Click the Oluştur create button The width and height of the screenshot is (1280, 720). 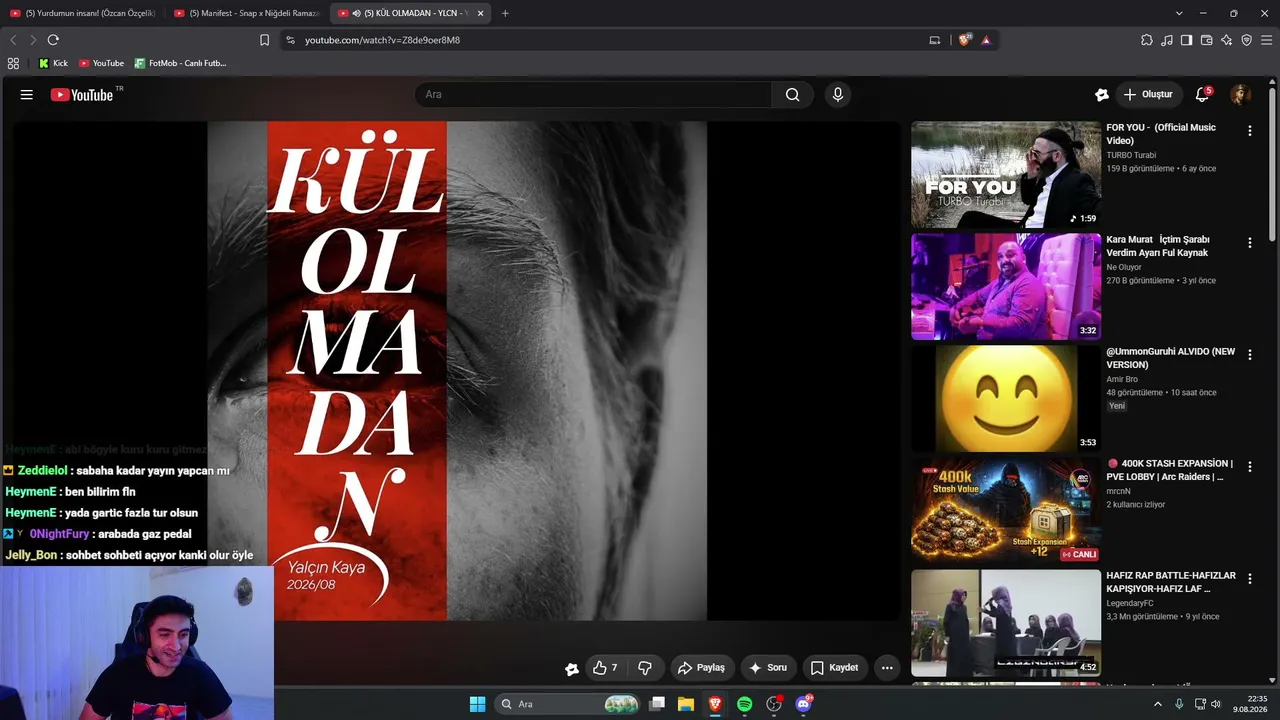1148,95
